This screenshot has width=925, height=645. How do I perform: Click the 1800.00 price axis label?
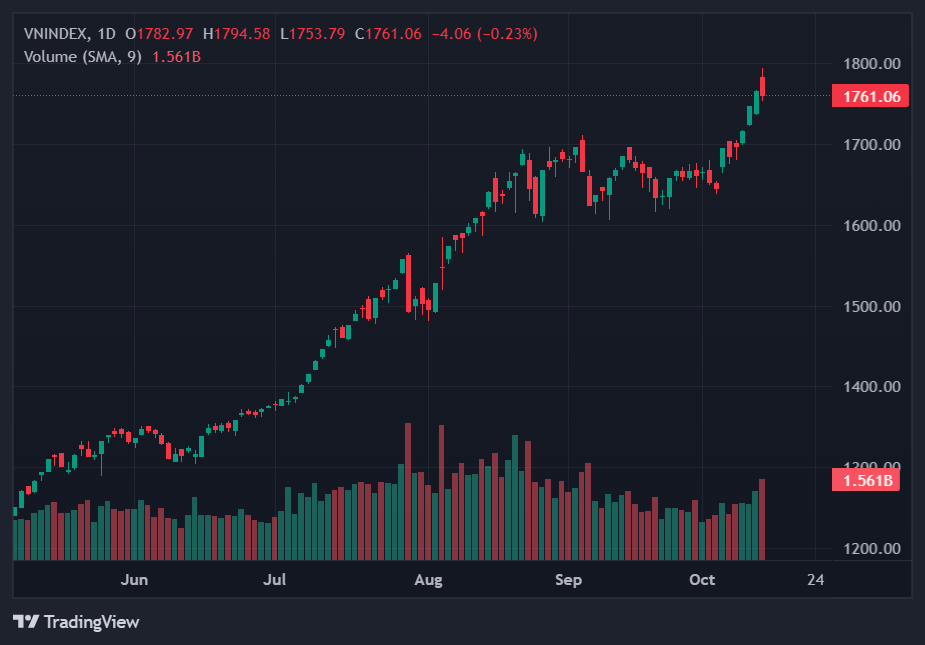point(869,64)
